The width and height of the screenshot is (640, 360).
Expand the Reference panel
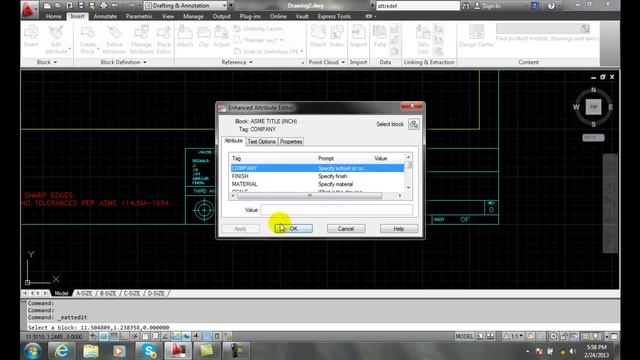pyautogui.click(x=237, y=62)
